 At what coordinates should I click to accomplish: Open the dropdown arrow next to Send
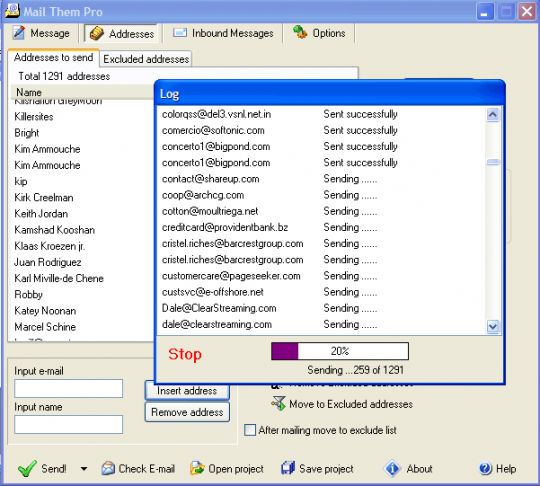coord(84,468)
